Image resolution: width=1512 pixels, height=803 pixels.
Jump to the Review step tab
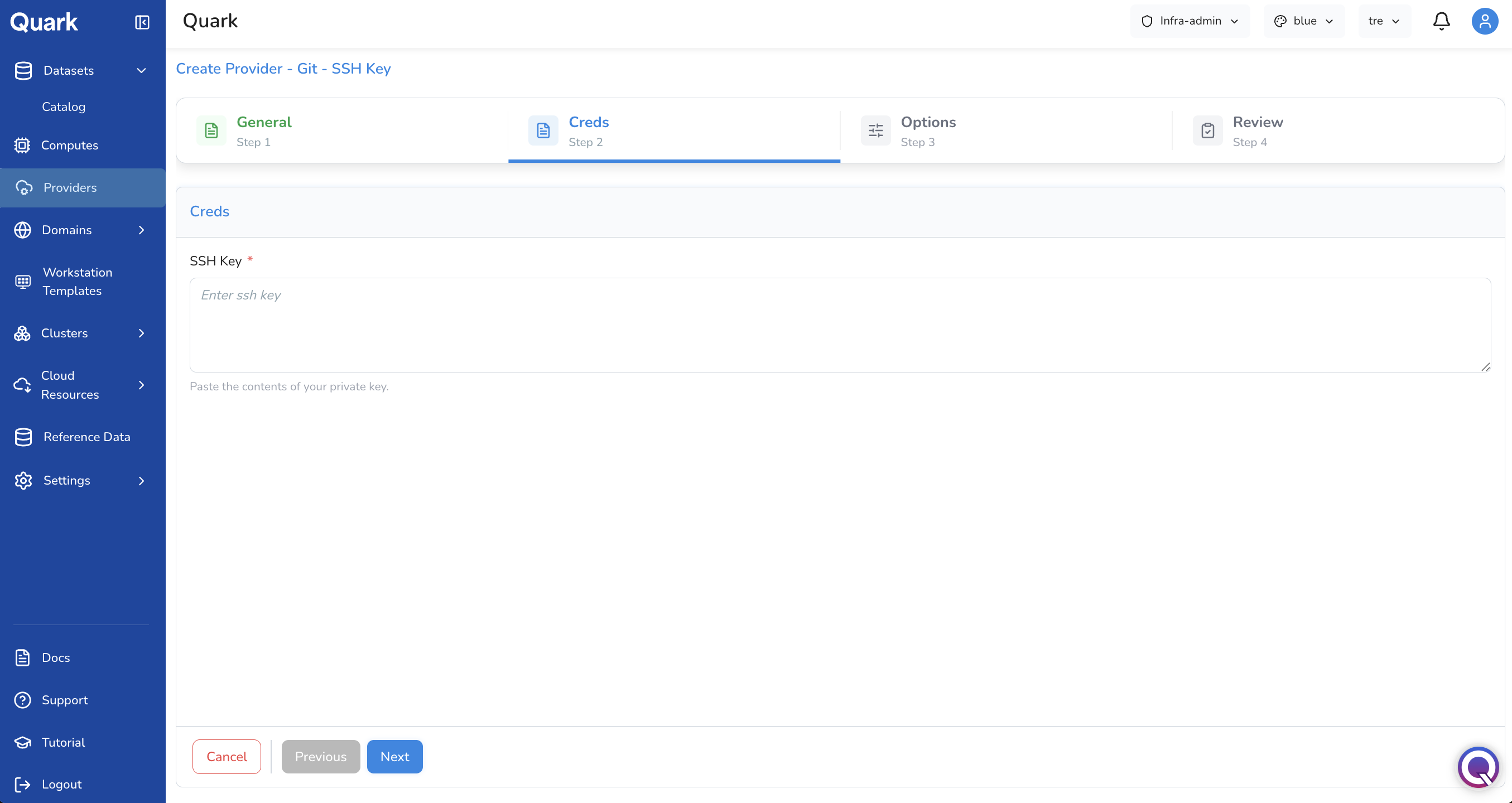pyautogui.click(x=1338, y=130)
